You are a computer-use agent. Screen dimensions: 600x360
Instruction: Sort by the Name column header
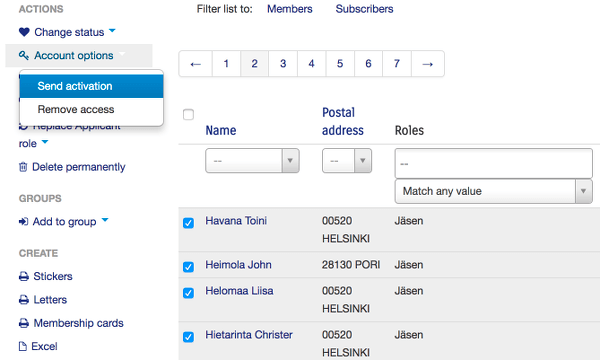tap(221, 130)
